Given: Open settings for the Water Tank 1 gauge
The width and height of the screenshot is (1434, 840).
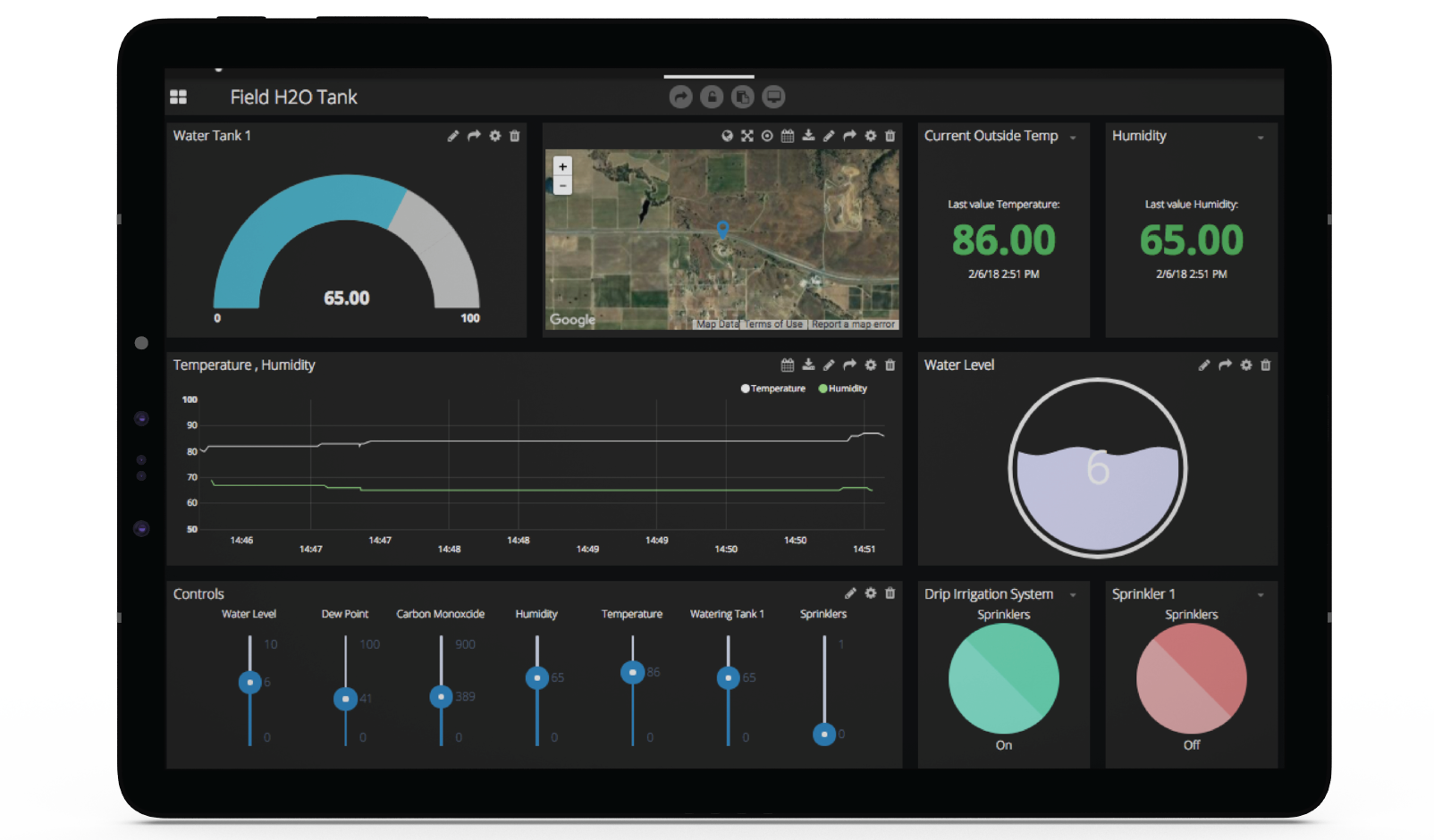Looking at the screenshot, I should 493,136.
